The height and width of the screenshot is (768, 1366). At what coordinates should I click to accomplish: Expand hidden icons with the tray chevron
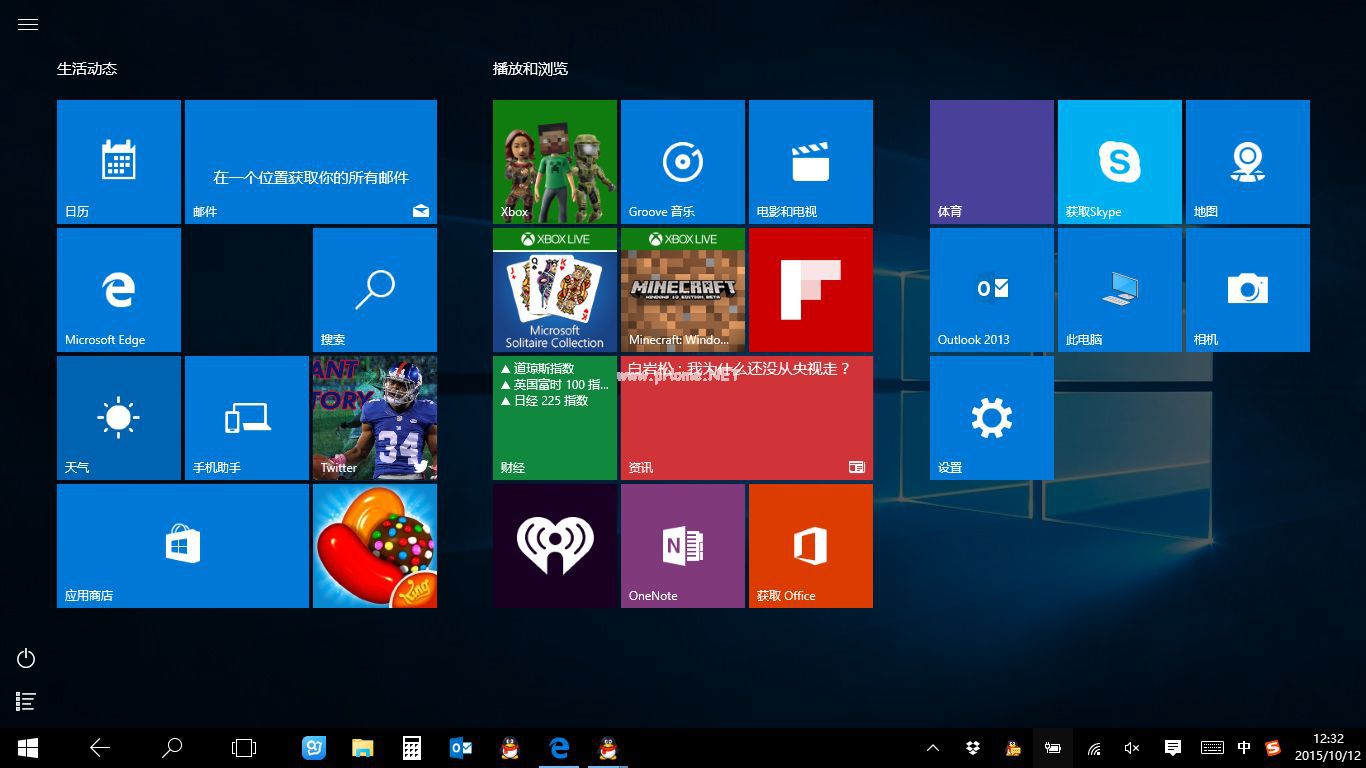932,747
